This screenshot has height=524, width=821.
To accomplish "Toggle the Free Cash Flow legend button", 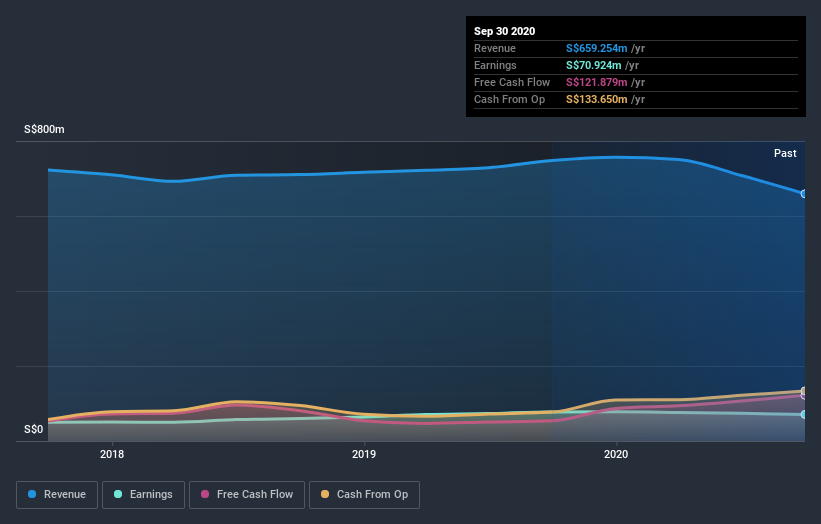I will pyautogui.click(x=247, y=495).
